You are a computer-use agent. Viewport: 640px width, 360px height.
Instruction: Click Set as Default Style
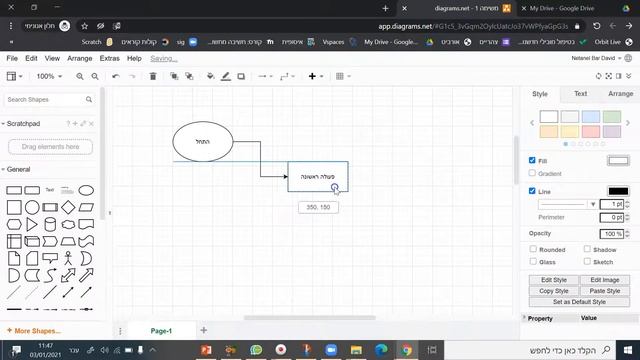click(579, 302)
